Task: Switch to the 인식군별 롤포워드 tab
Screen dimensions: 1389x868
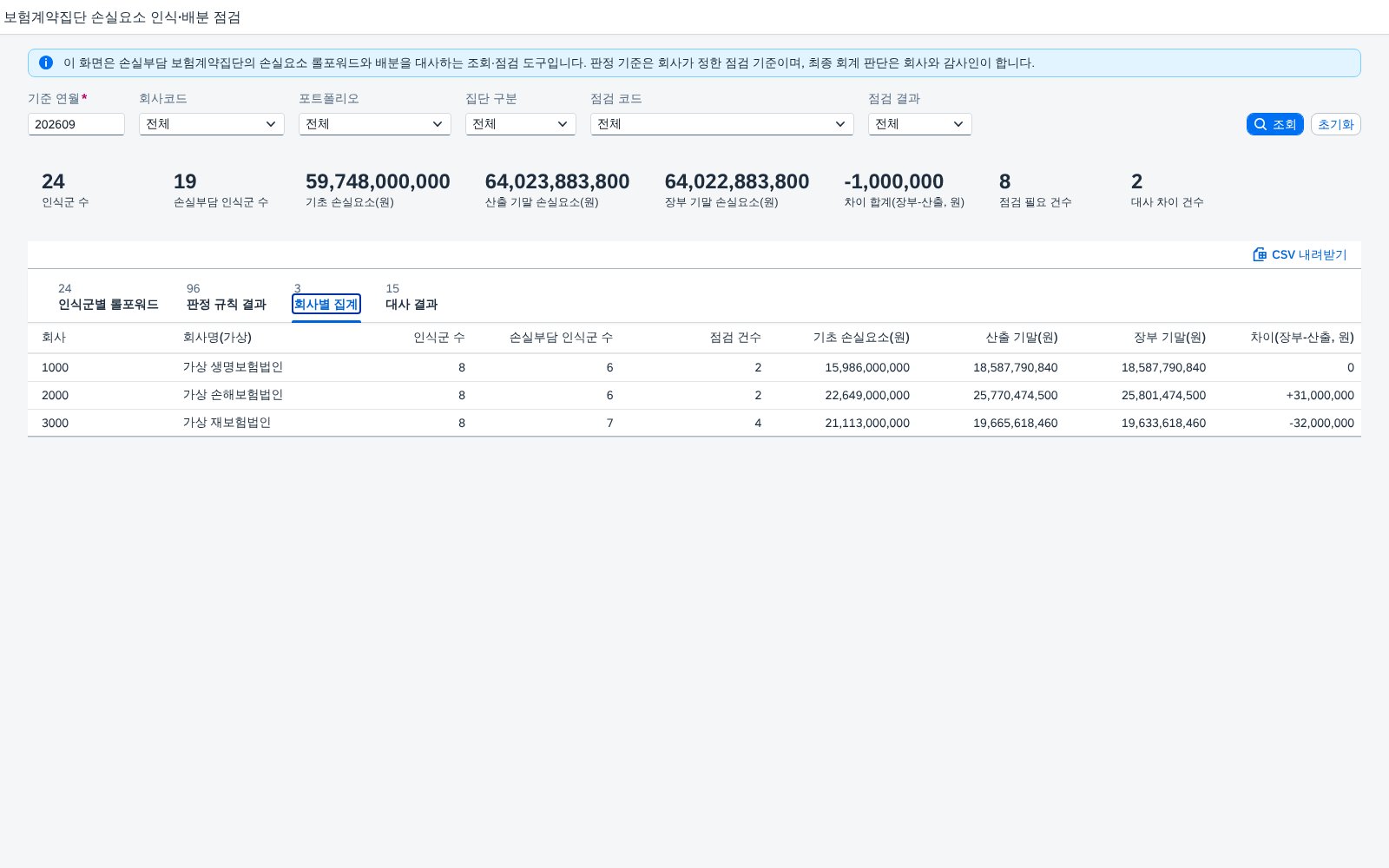Action: pyautogui.click(x=109, y=305)
